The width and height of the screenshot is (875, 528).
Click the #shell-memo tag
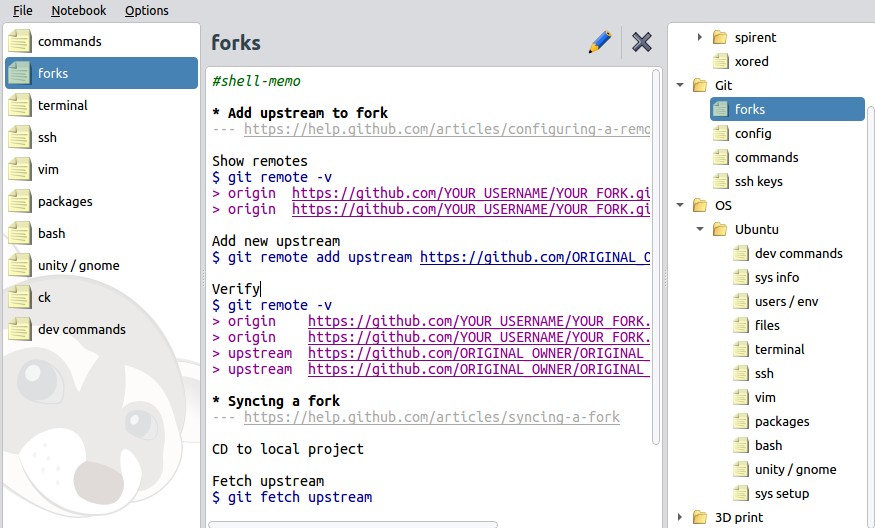click(256, 81)
